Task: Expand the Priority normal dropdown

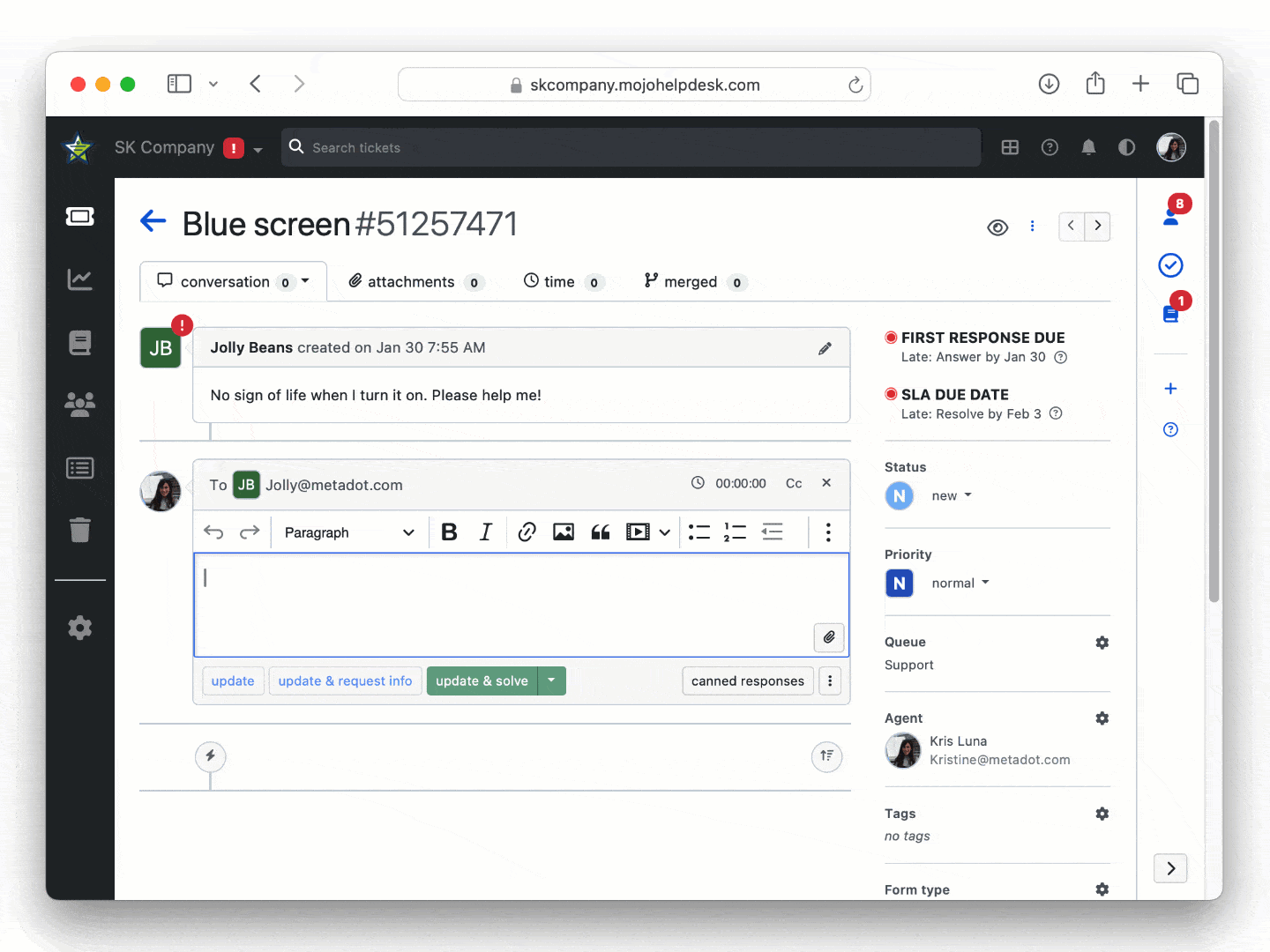Action: (960, 583)
